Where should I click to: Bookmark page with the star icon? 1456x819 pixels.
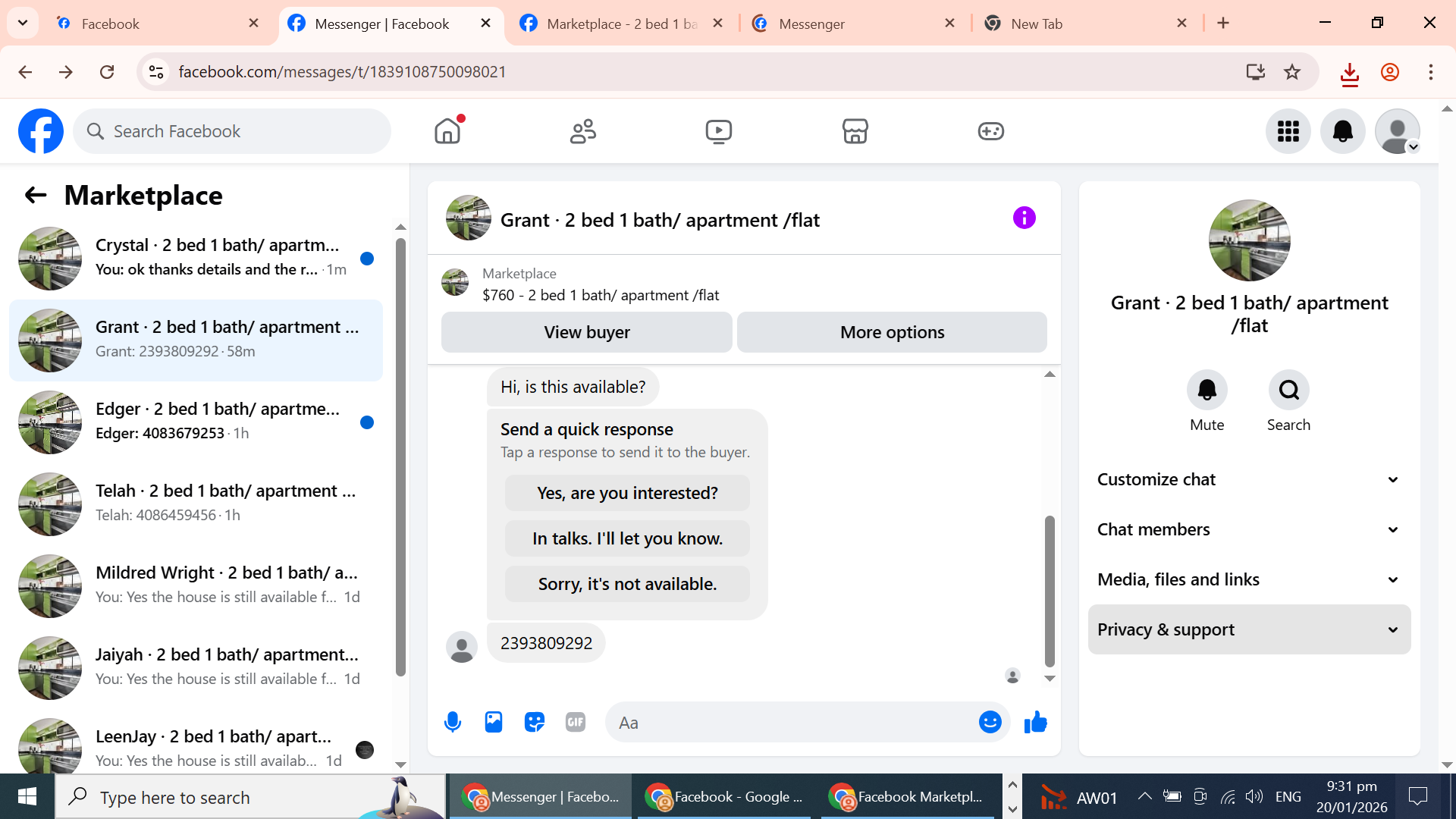1292,72
